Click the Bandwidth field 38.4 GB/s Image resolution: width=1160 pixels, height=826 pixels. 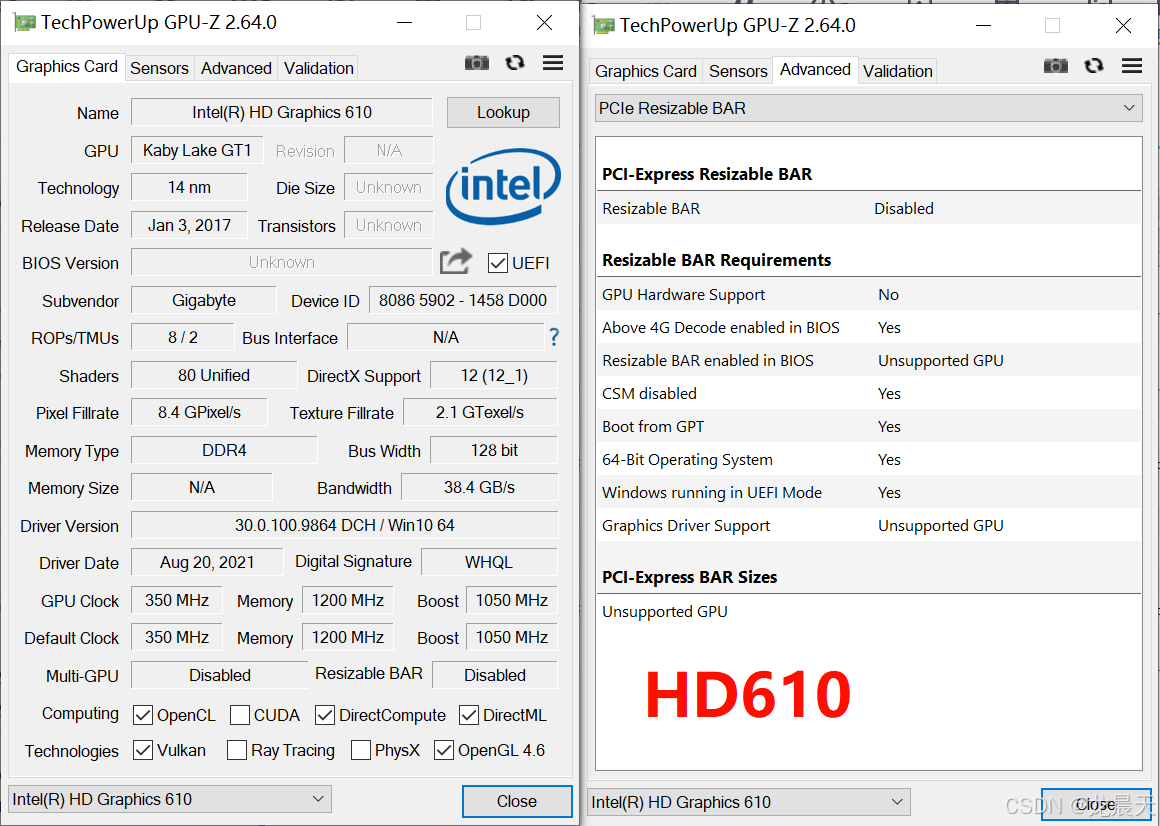479,487
